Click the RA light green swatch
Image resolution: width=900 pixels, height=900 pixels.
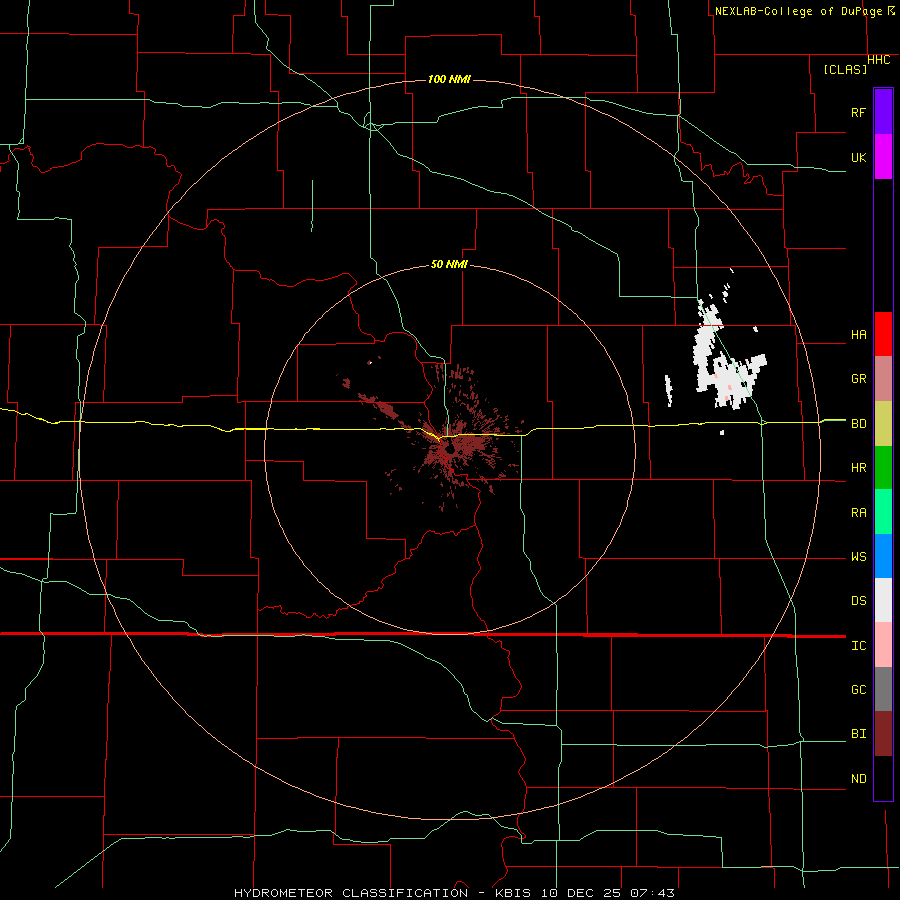(x=883, y=512)
